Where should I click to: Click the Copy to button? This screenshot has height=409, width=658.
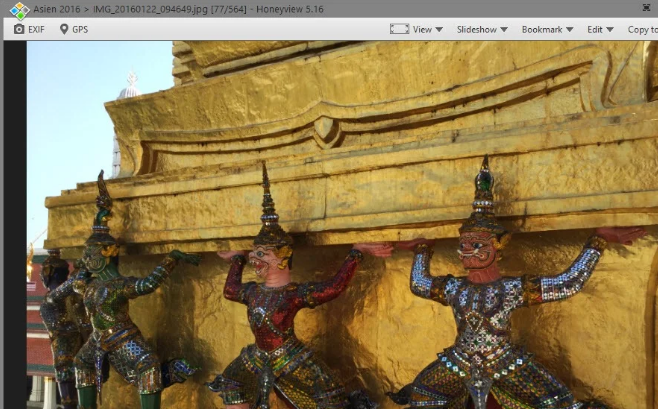[642, 29]
